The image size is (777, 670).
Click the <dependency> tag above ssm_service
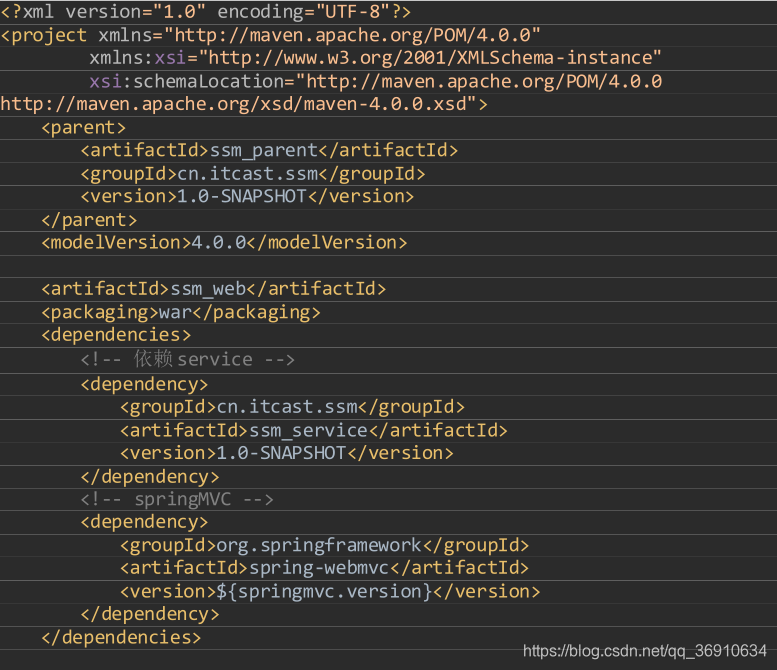click(x=144, y=384)
